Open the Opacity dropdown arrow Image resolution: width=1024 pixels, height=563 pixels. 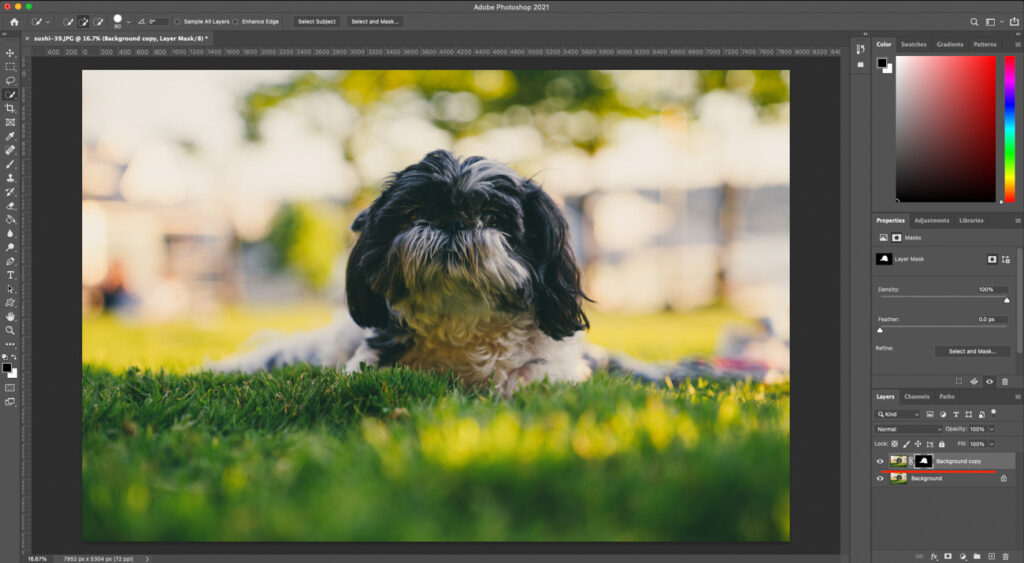pos(991,429)
